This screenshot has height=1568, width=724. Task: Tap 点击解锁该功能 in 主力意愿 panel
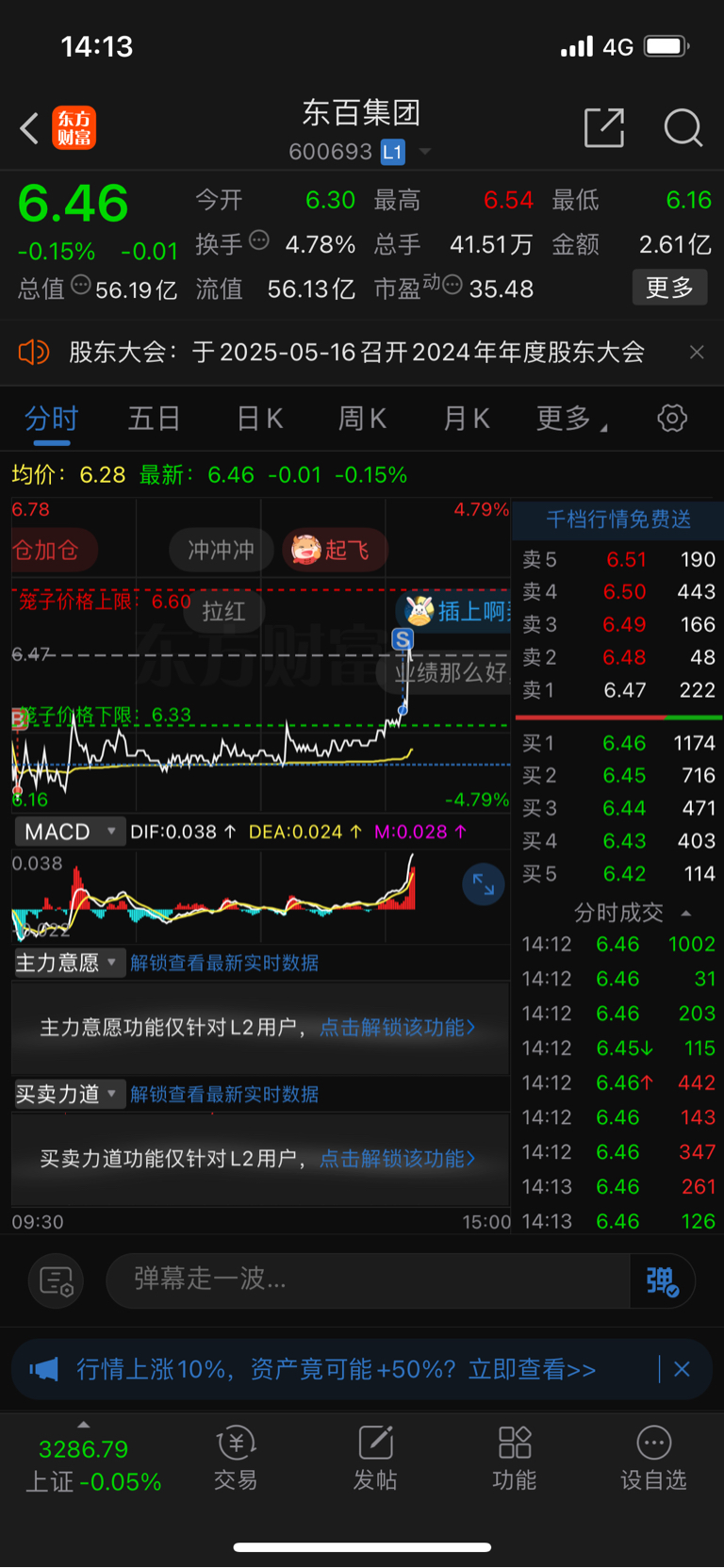point(398,1028)
